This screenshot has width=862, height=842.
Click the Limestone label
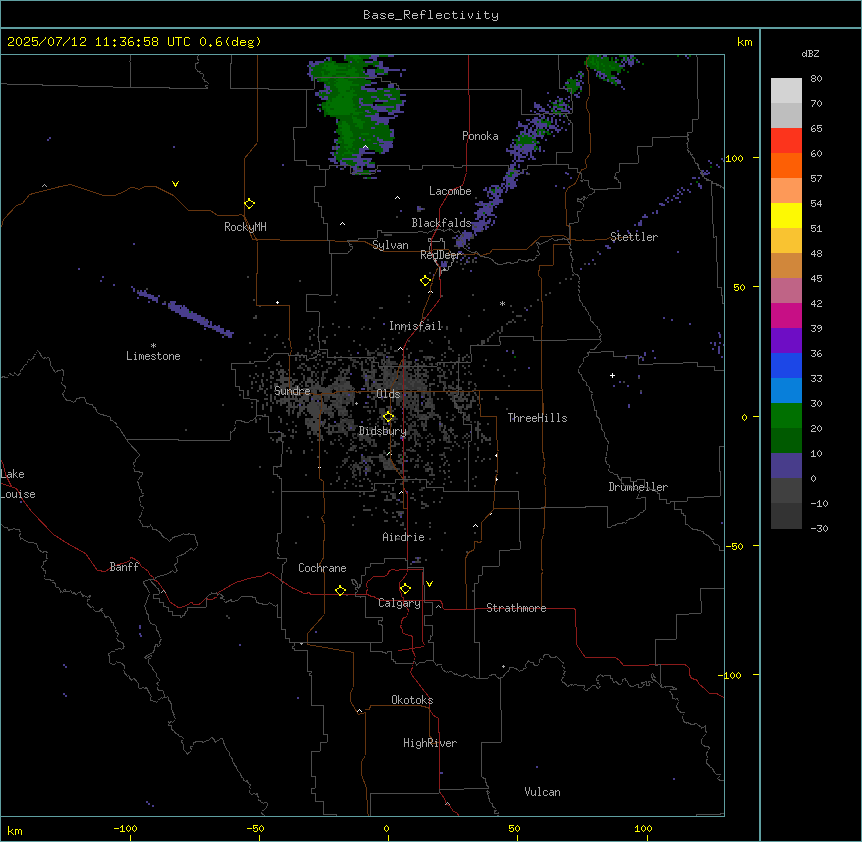tap(153, 356)
